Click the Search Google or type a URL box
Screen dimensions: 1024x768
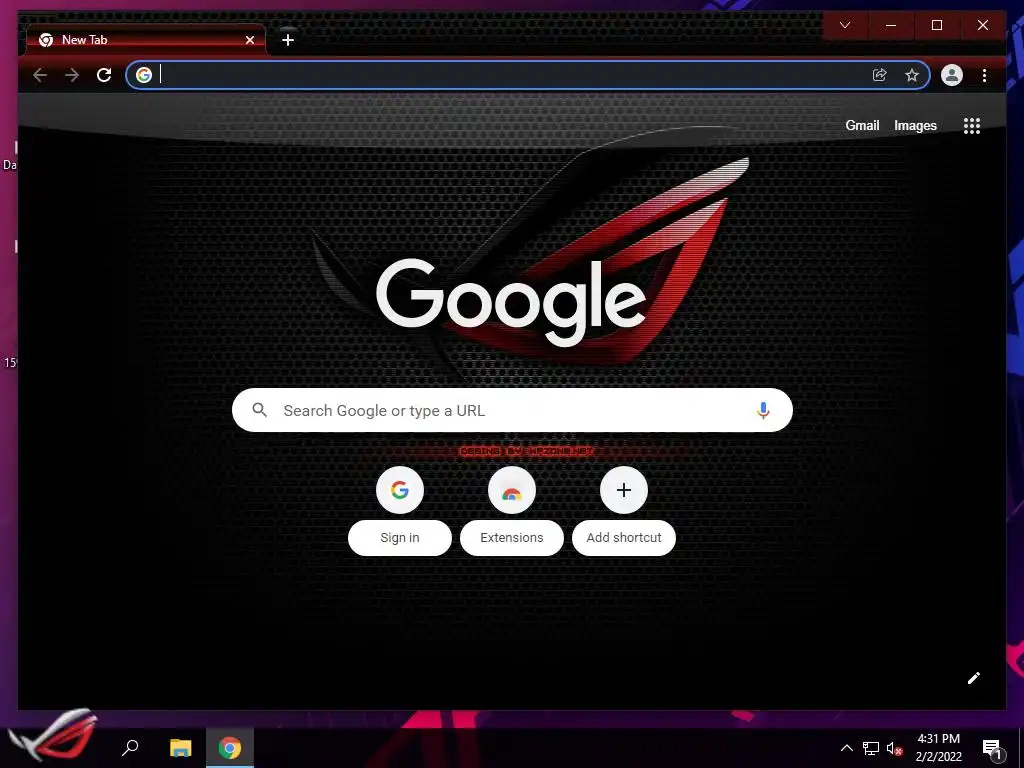512,410
